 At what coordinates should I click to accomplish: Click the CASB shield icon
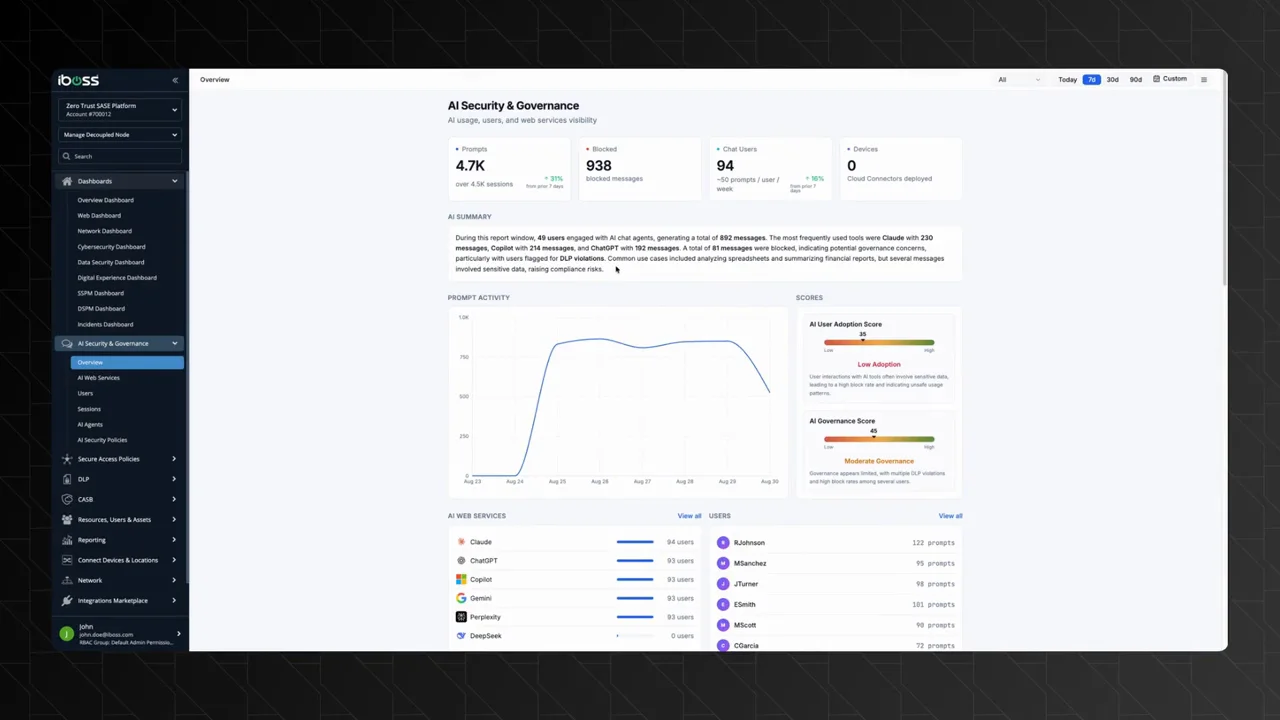pos(67,499)
